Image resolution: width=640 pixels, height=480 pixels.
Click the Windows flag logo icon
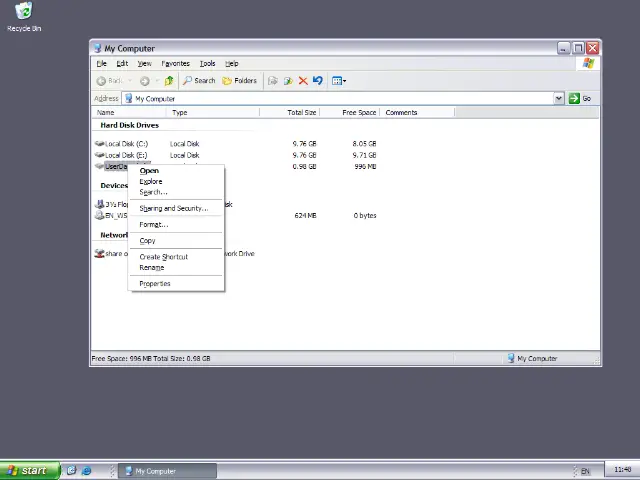coord(588,63)
